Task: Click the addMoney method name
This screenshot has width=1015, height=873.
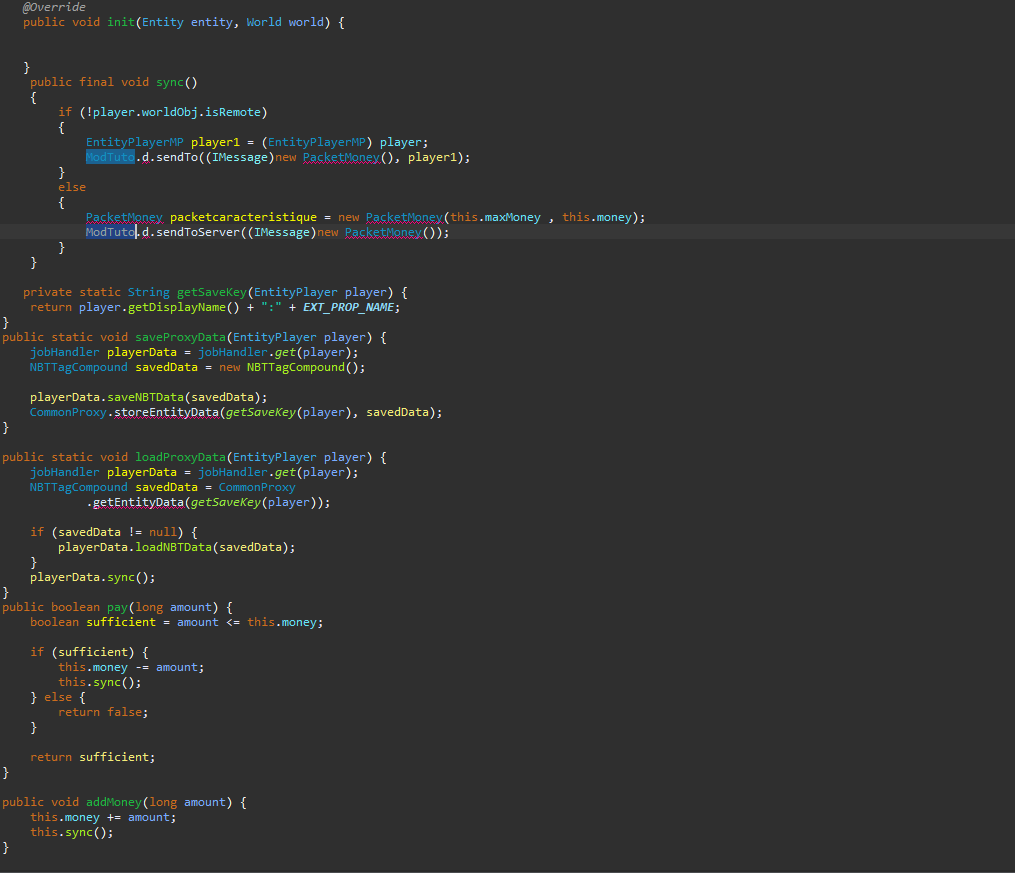Action: pyautogui.click(x=110, y=802)
